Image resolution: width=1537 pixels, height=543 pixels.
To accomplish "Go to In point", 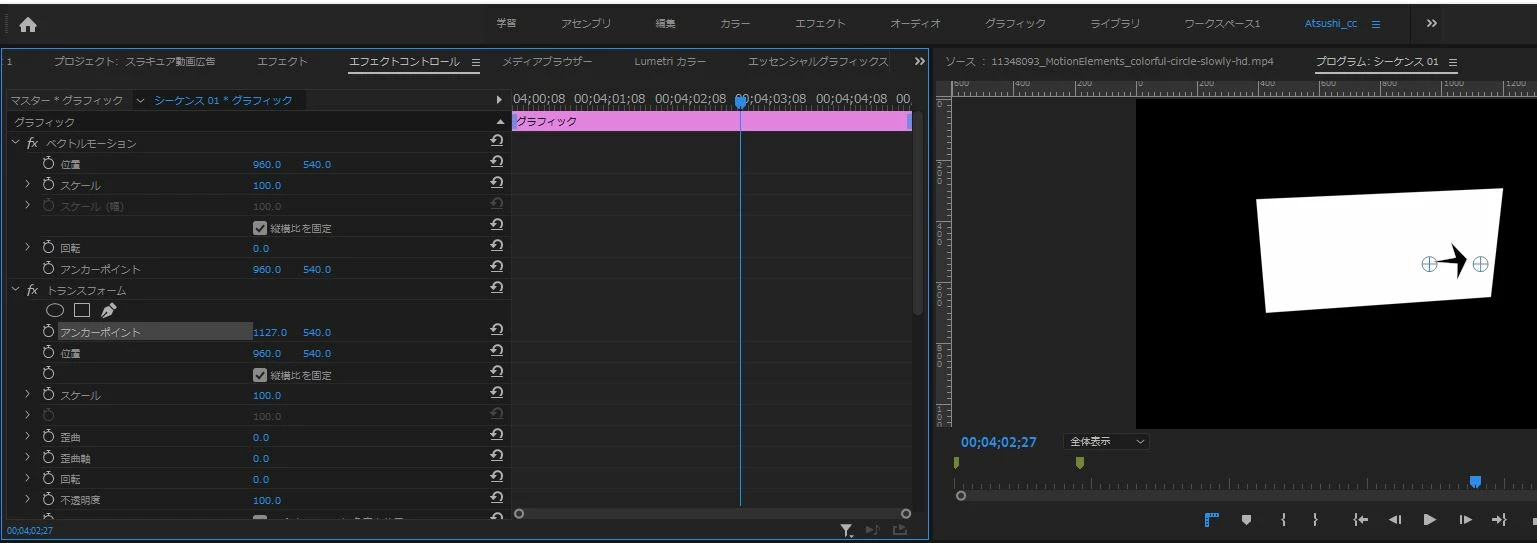I will click(1360, 519).
